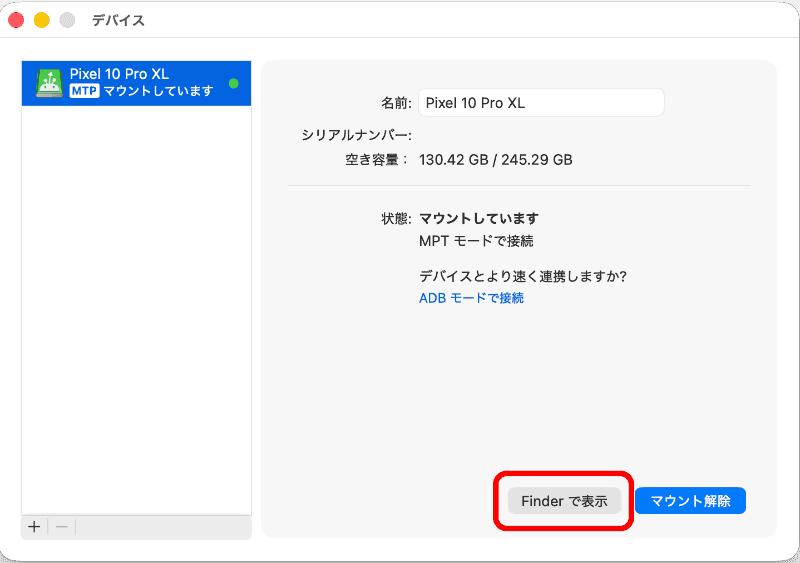Open the ADB モードで接続 link
800x563 pixels.
coord(471,298)
